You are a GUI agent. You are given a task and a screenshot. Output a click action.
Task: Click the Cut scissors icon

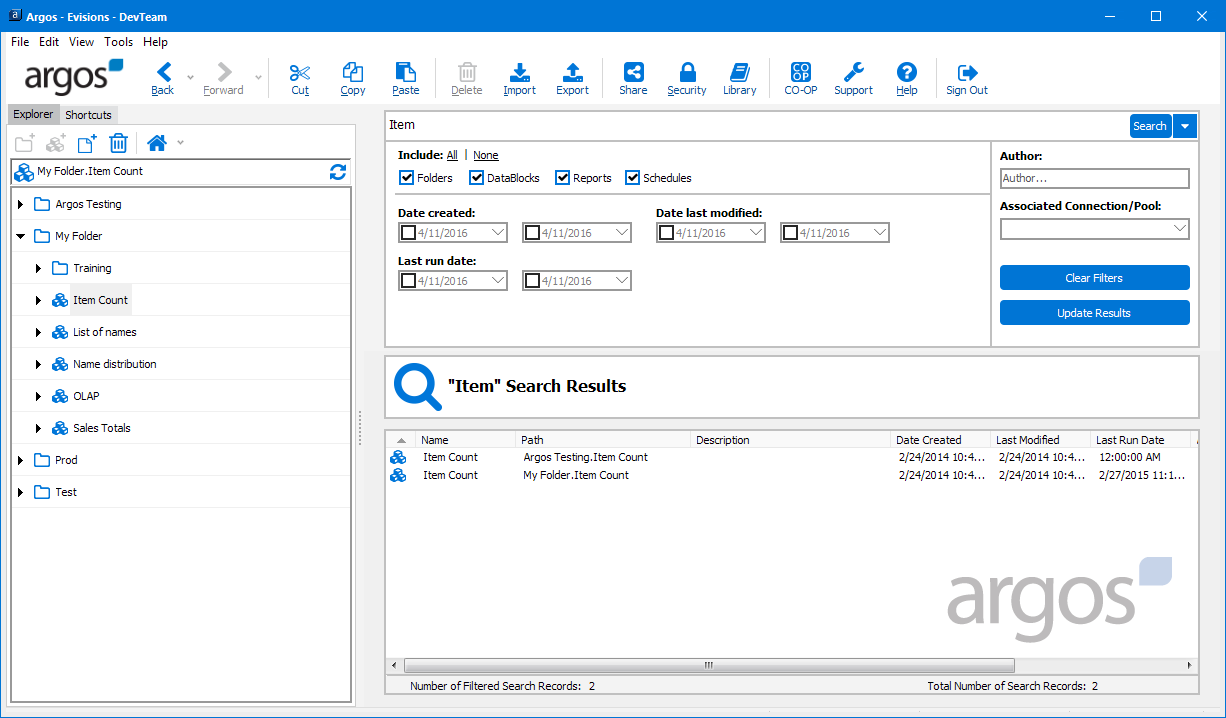pos(300,72)
